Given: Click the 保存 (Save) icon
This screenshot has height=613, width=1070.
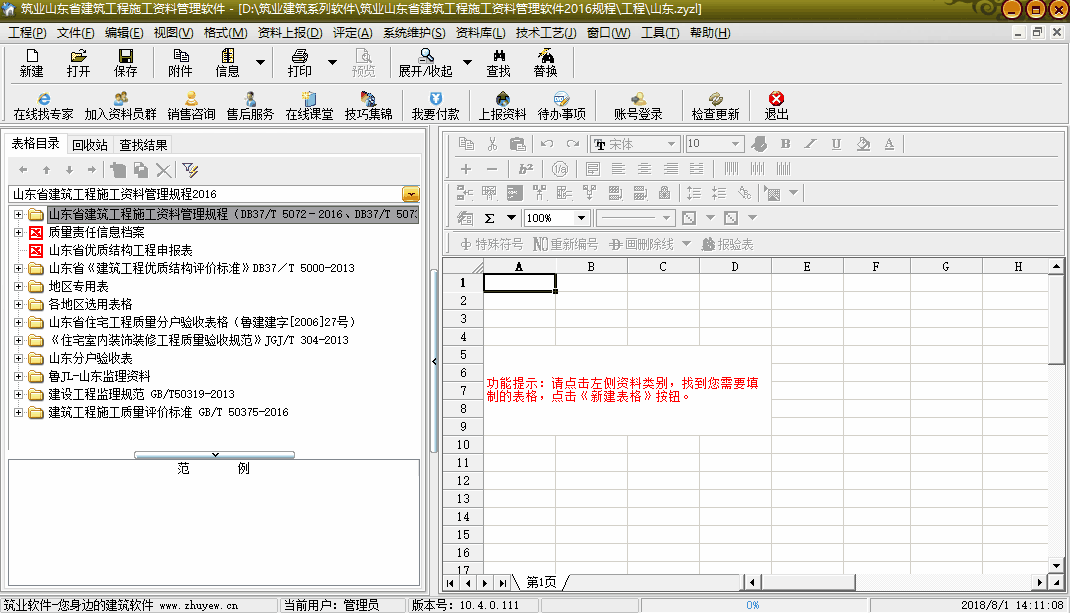Looking at the screenshot, I should (126, 57).
